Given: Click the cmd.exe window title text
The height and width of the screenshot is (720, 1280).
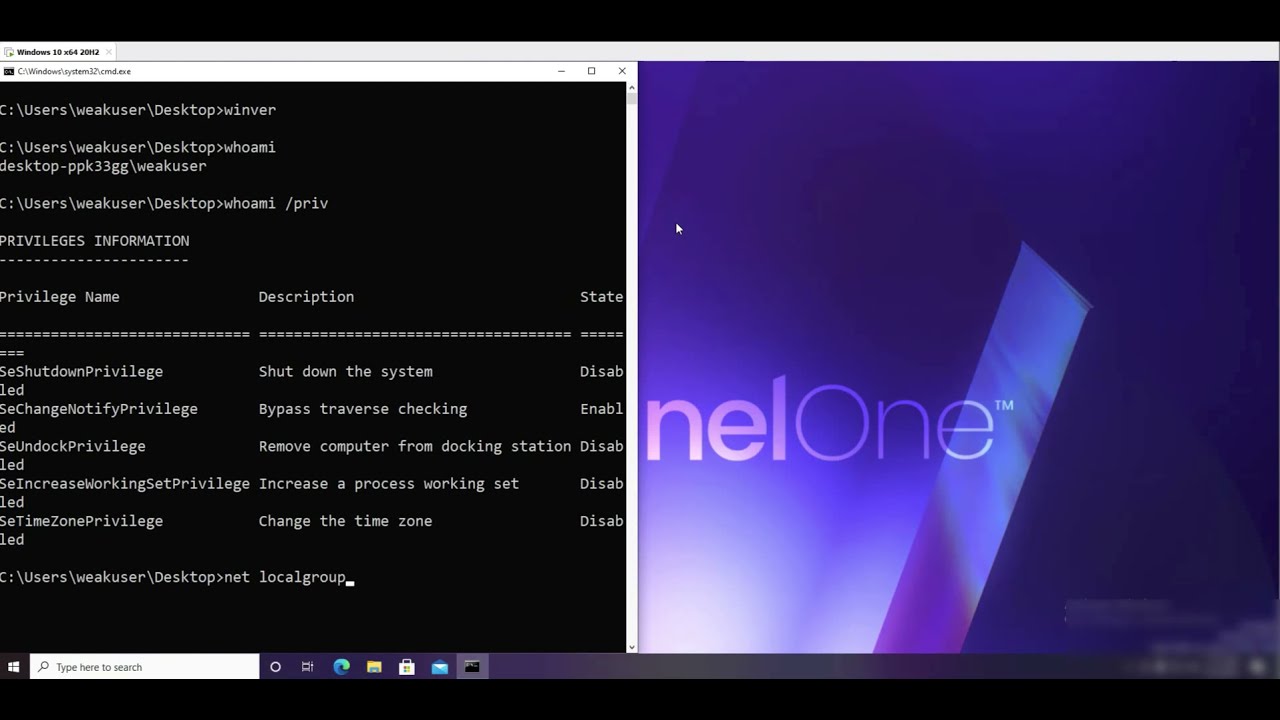Looking at the screenshot, I should pyautogui.click(x=74, y=71).
